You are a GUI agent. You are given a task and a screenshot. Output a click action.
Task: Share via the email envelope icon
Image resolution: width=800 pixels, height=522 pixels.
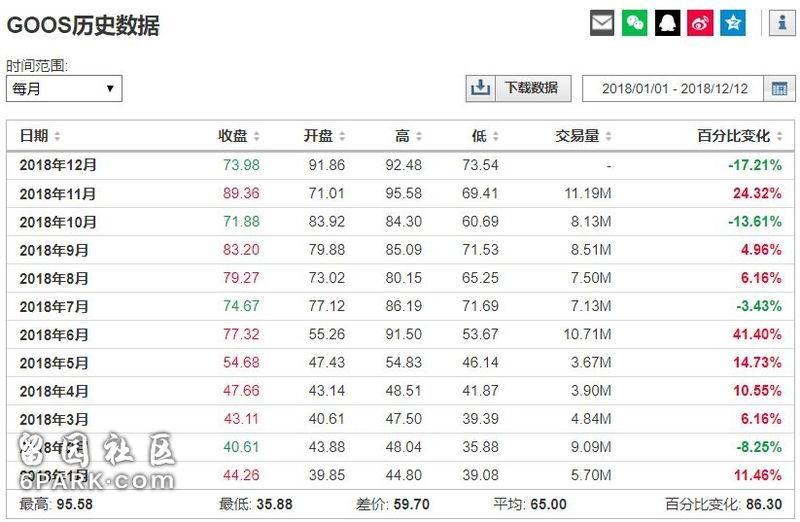click(602, 23)
